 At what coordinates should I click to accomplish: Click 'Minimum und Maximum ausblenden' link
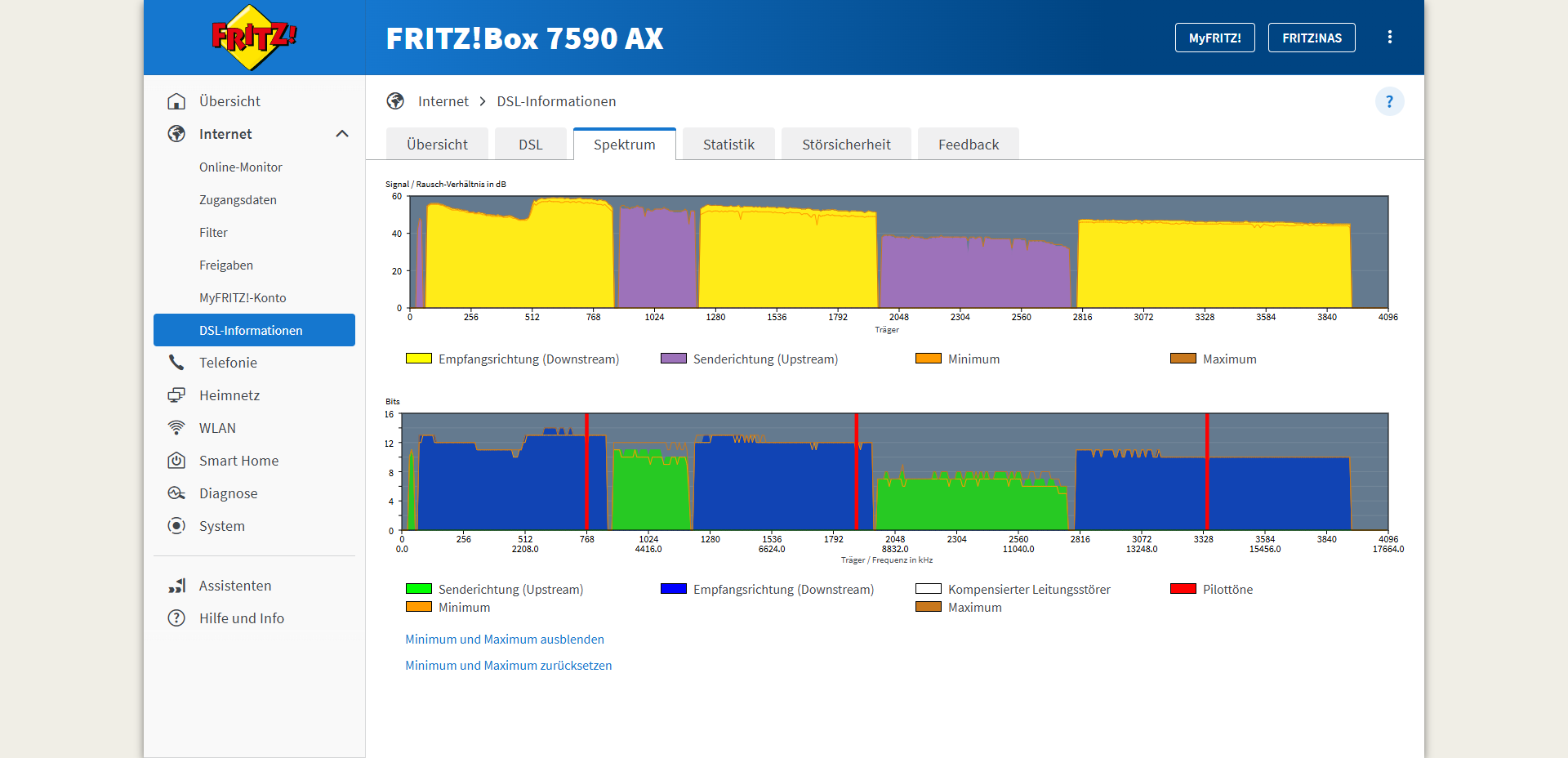coord(505,640)
